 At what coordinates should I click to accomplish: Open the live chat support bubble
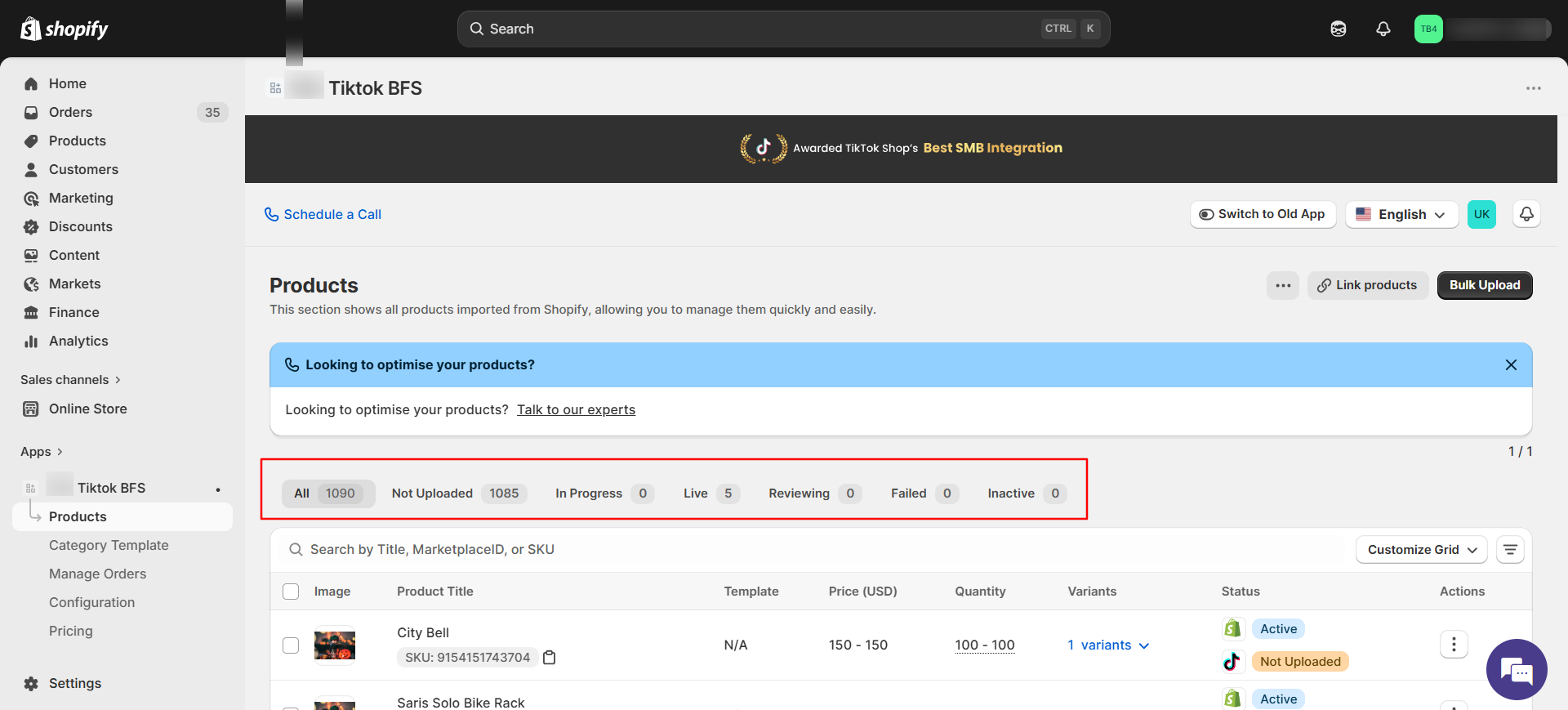coord(1516,670)
